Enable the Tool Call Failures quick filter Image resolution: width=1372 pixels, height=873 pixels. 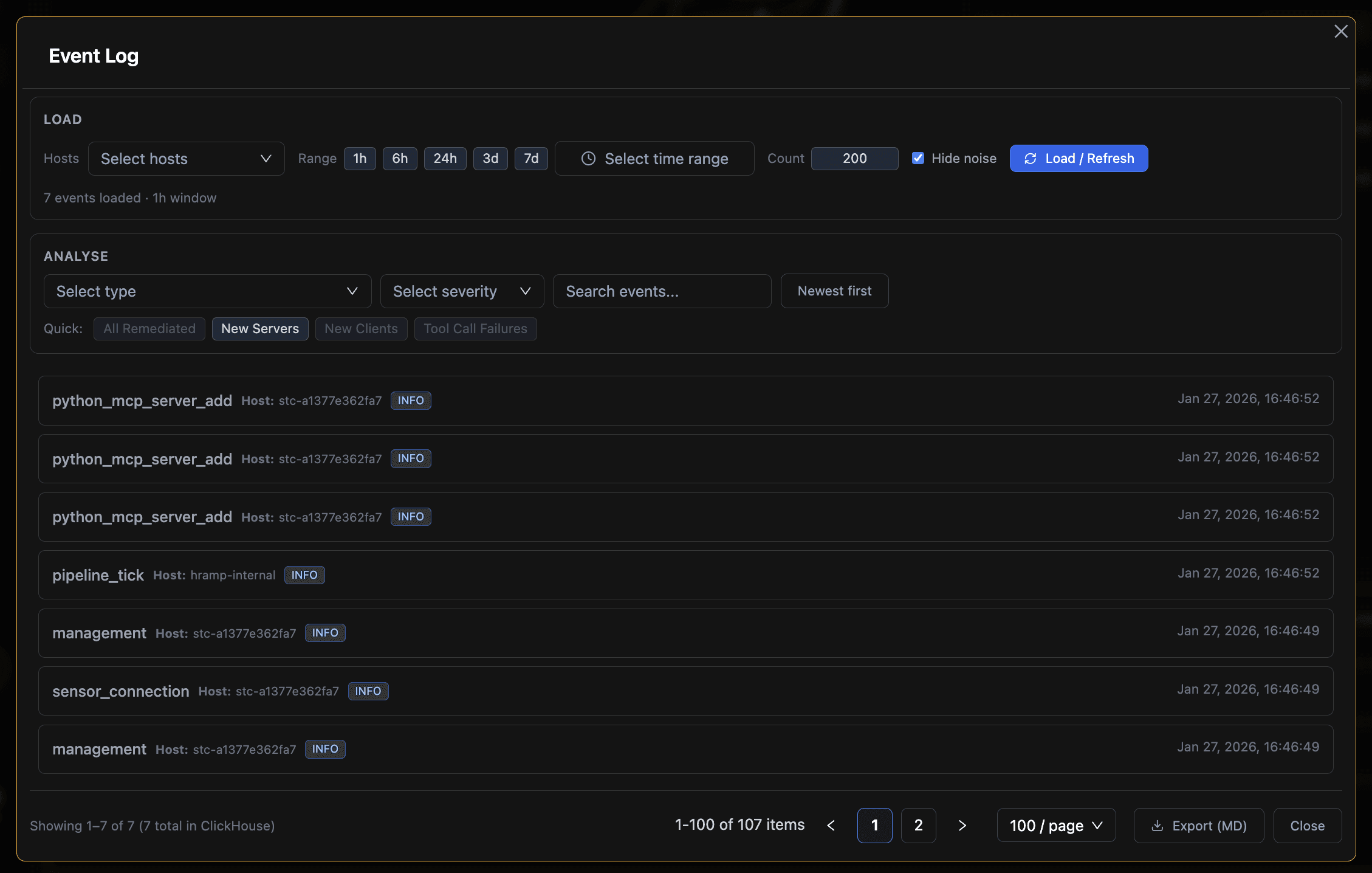click(x=475, y=329)
